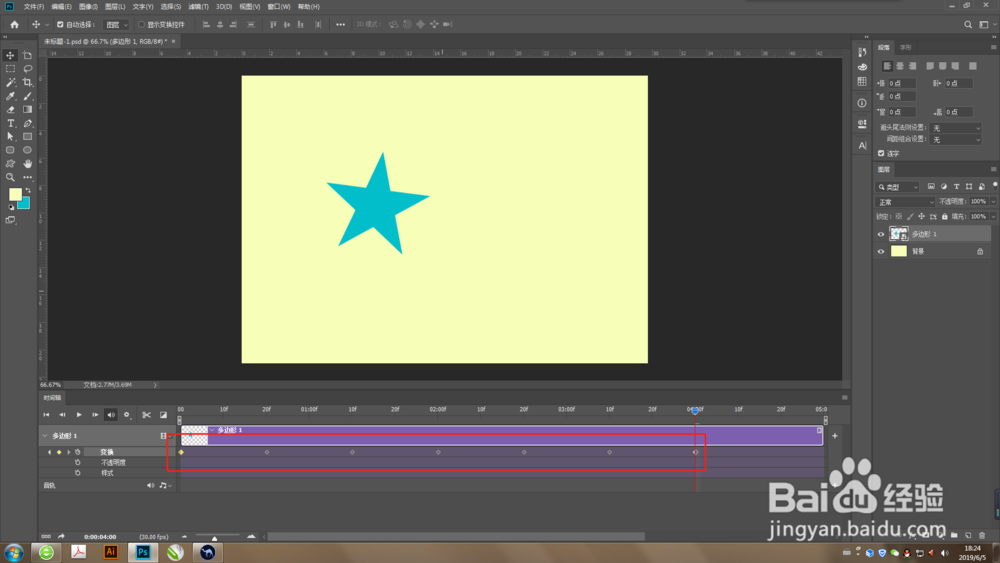Toggle the 不透明度 keyframe stopwatch

pos(78,463)
